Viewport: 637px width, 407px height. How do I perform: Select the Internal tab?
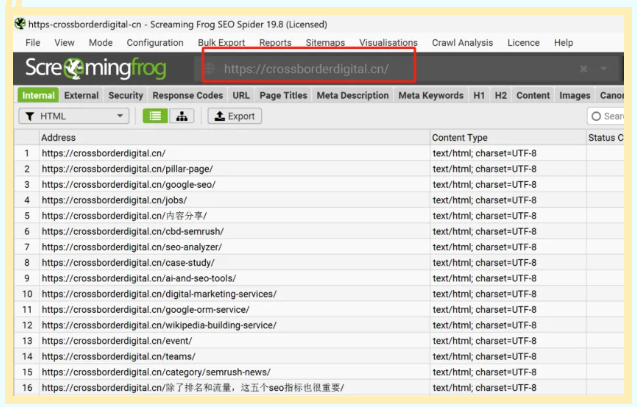click(38, 95)
